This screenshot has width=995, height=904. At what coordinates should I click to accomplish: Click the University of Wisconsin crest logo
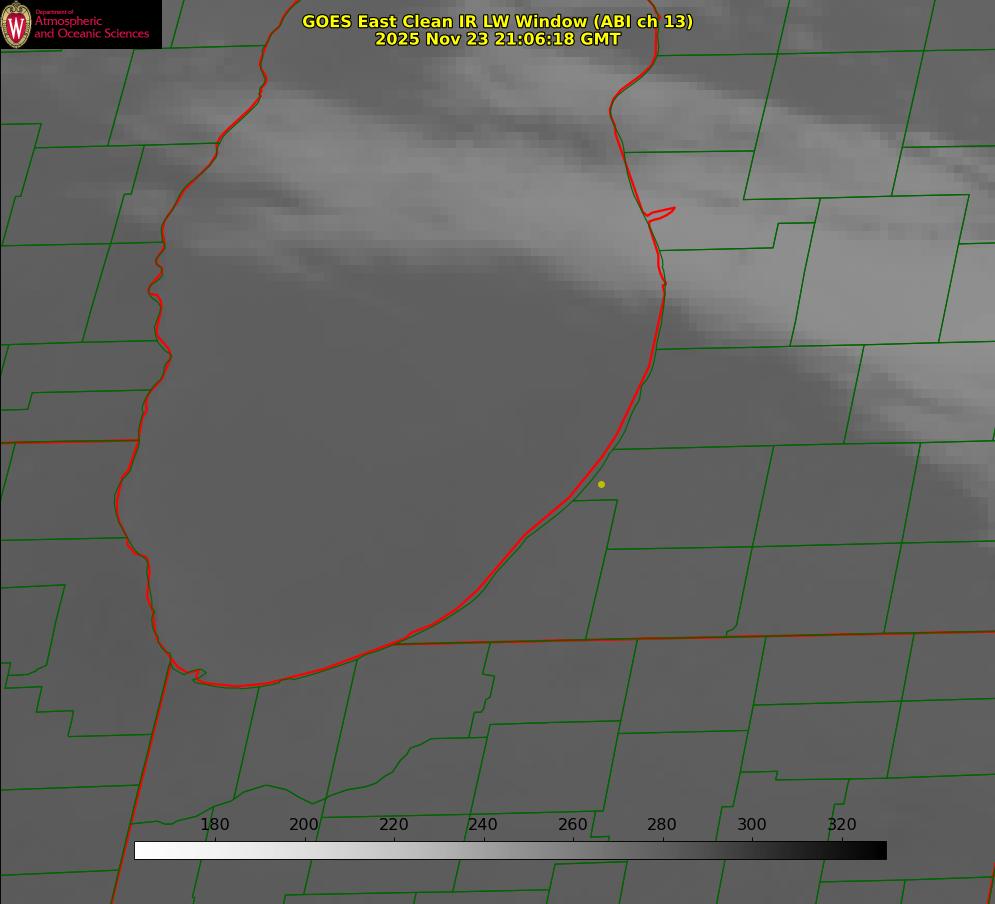(x=16, y=25)
